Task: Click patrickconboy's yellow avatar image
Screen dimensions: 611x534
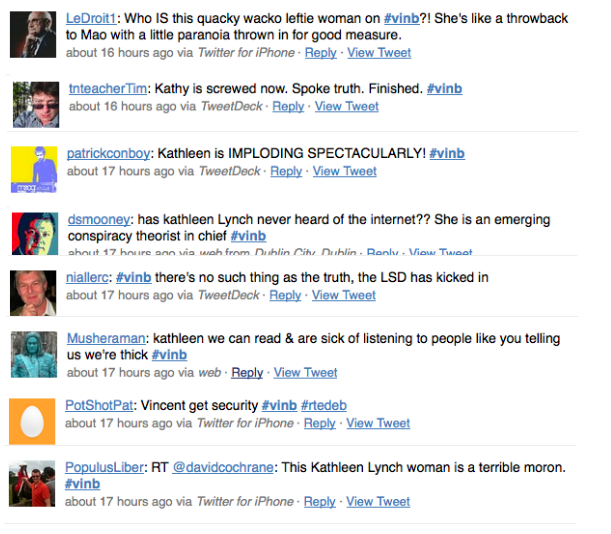Action: pos(33,168)
